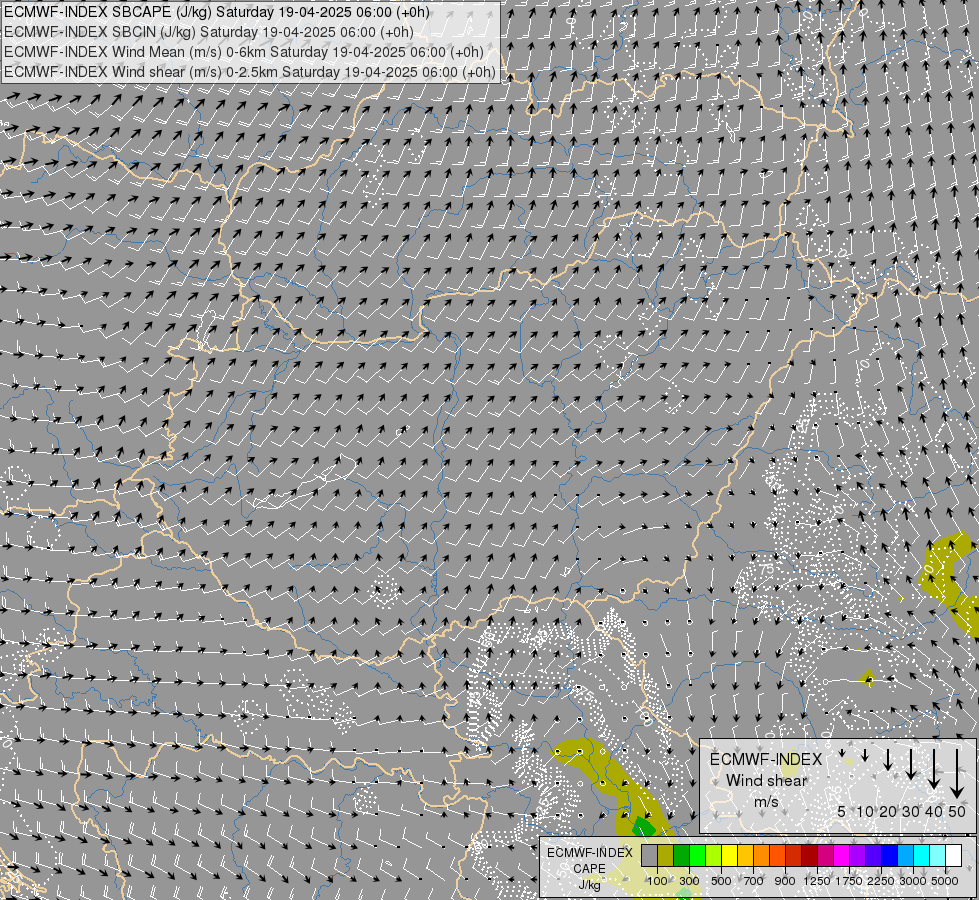
Task: Click the '500' tick label in CAPE legend
Action: click(721, 881)
